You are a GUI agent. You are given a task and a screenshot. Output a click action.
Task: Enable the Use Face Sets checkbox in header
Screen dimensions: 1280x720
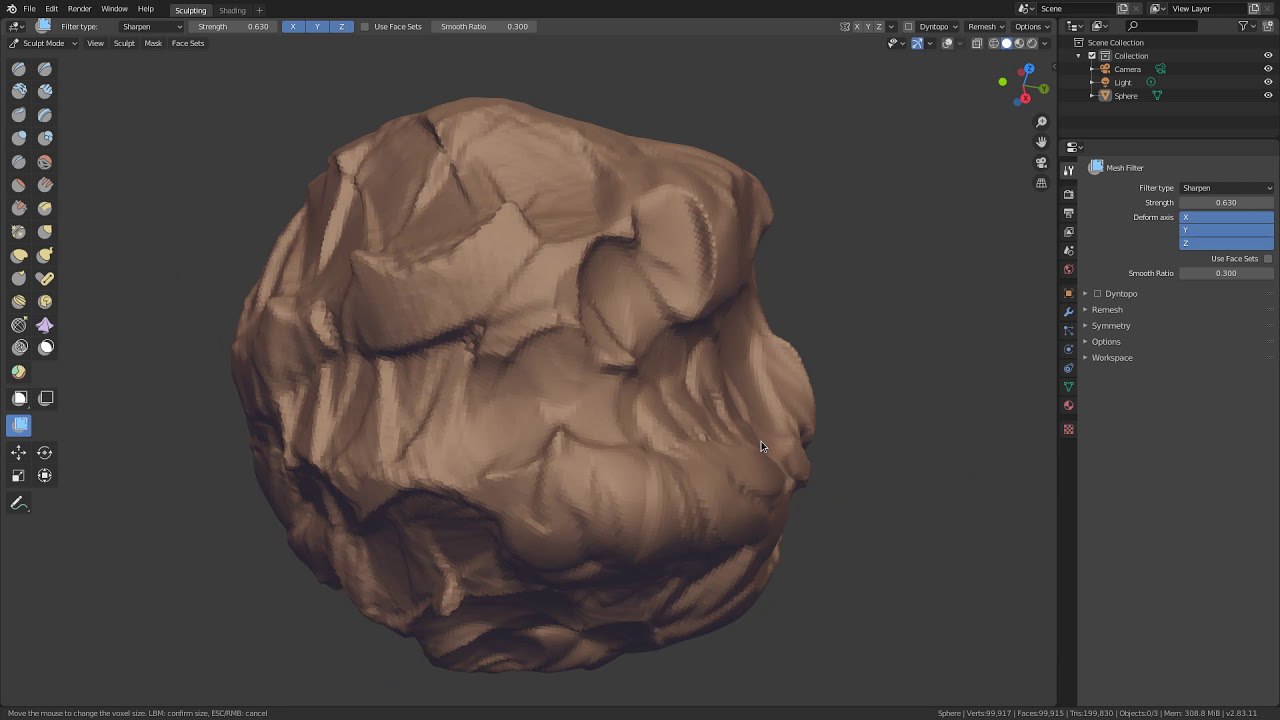pyautogui.click(x=365, y=26)
